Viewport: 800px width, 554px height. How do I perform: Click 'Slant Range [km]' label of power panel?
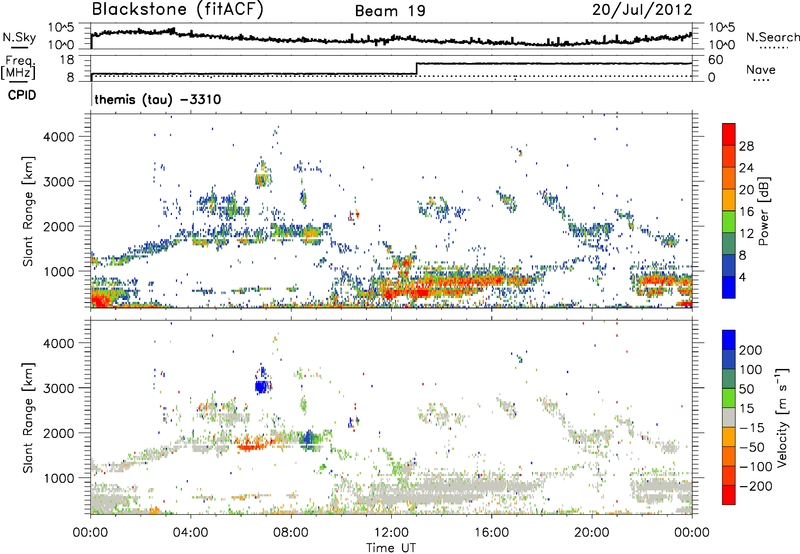(28, 211)
